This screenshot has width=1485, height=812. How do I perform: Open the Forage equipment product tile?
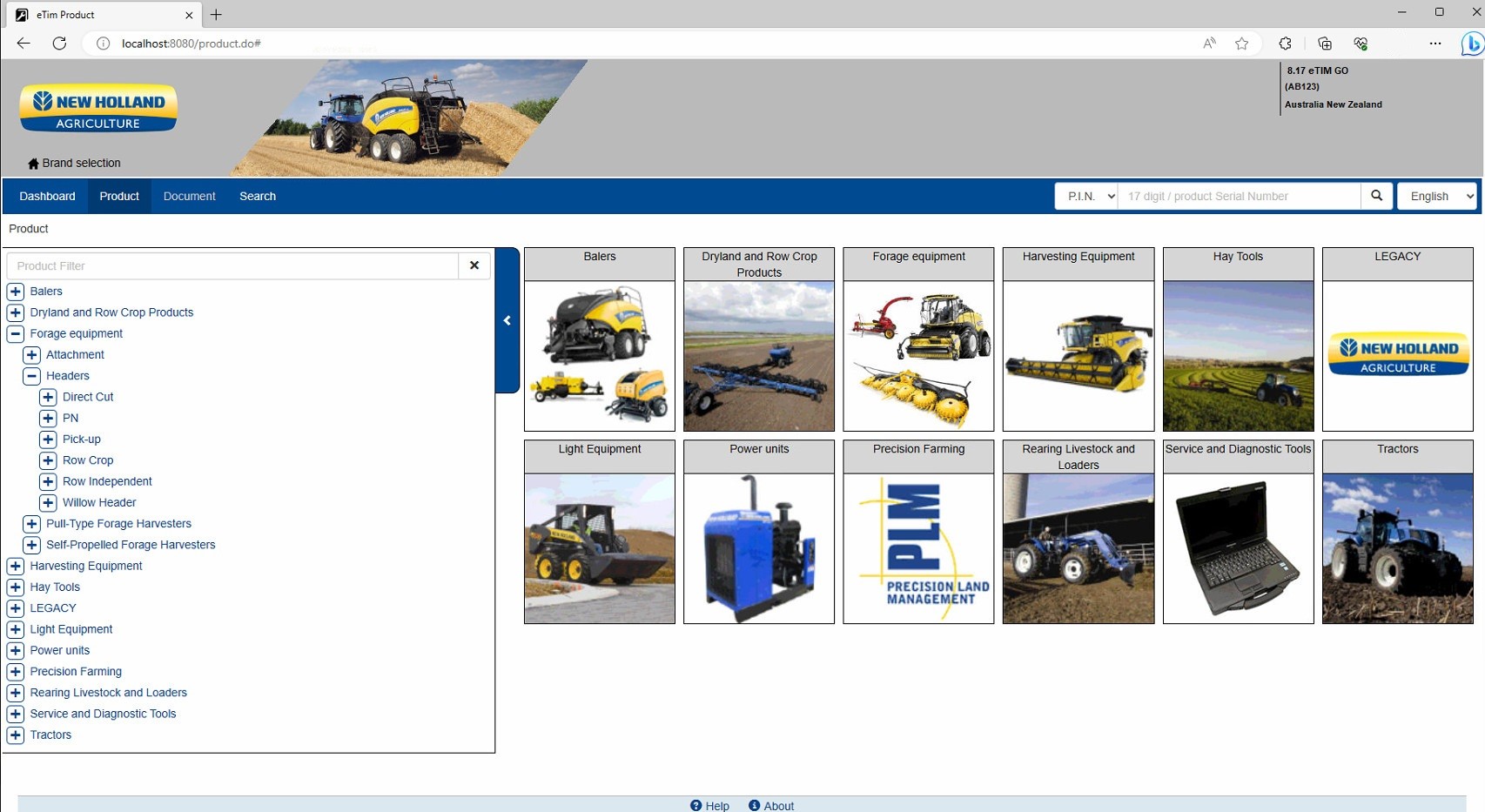click(x=918, y=339)
